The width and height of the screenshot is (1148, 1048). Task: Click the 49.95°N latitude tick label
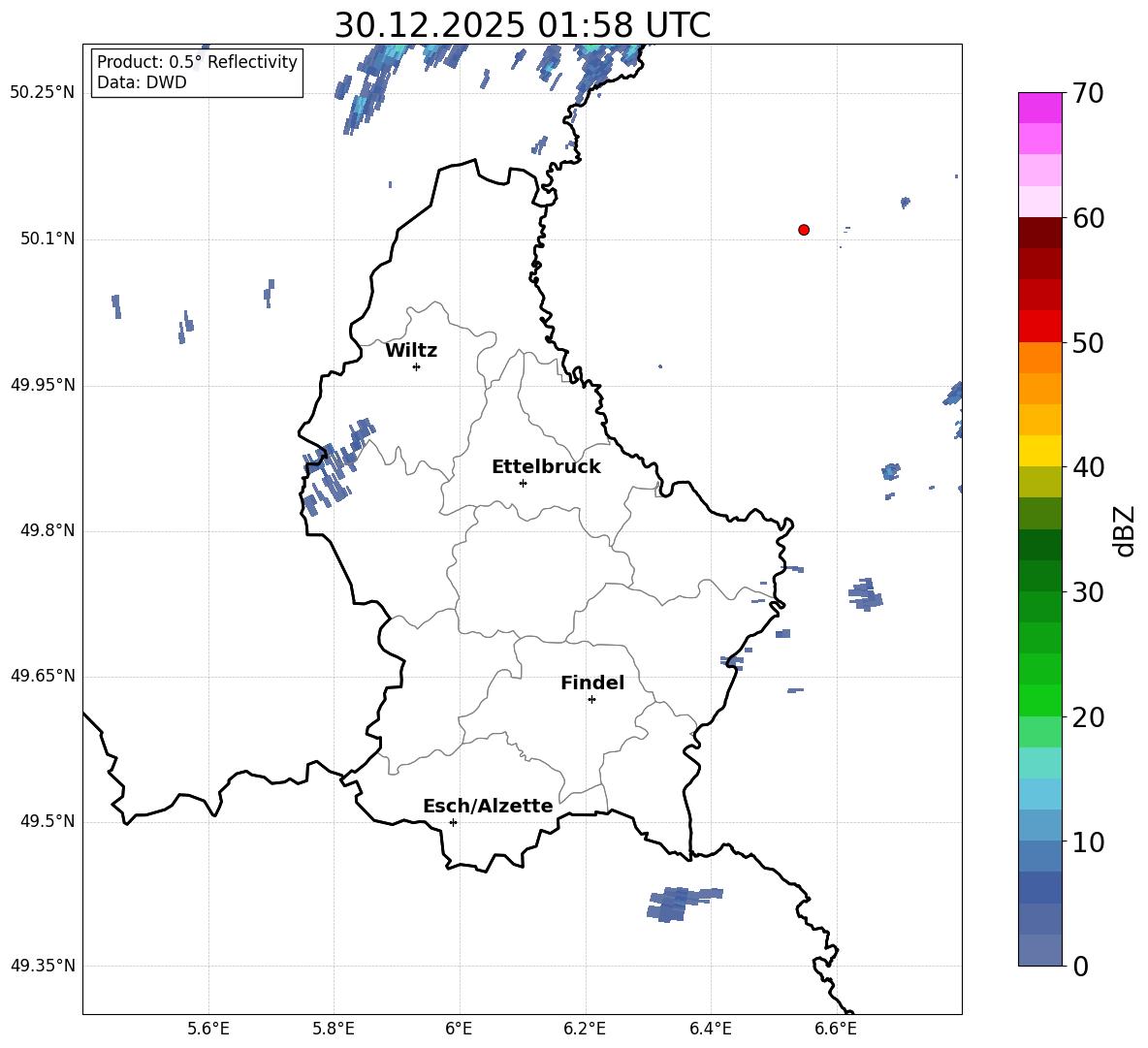42,385
